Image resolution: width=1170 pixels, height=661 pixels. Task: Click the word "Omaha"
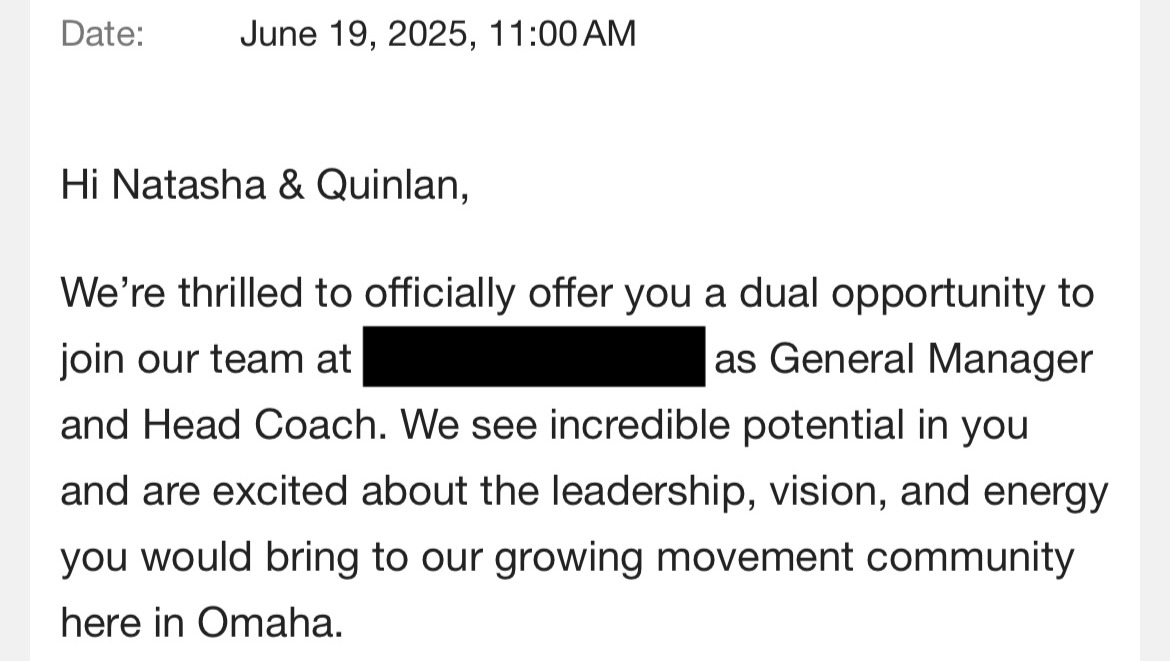[269, 623]
